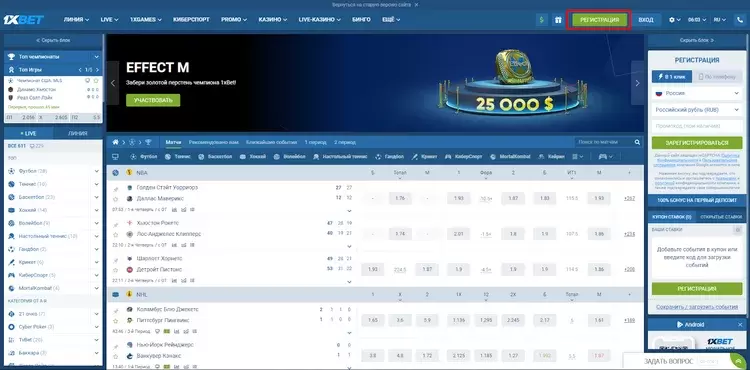Switch to the Ближайшие события tab
Screen dimensions: 750x370
click(272, 142)
